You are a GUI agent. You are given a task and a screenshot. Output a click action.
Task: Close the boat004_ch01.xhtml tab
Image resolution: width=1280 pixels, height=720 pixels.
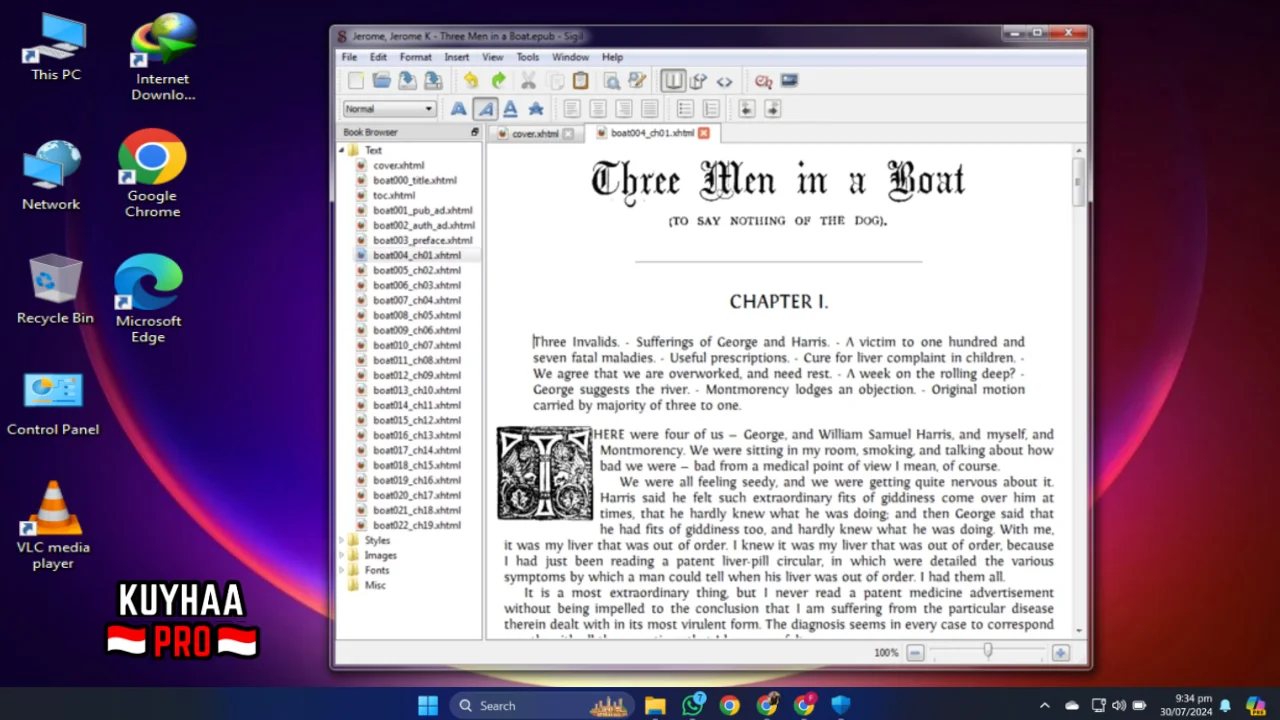coord(703,133)
